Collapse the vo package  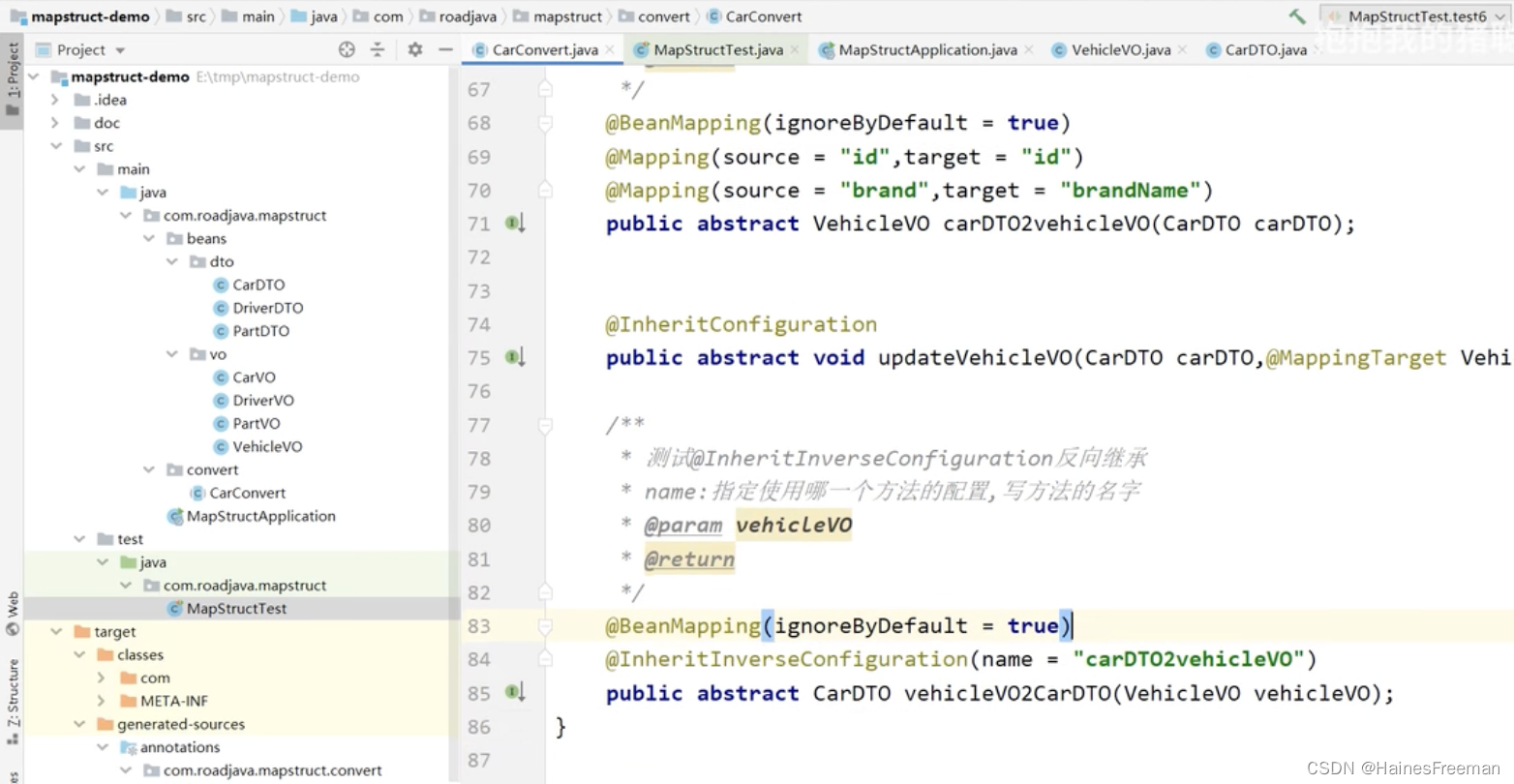(x=172, y=354)
